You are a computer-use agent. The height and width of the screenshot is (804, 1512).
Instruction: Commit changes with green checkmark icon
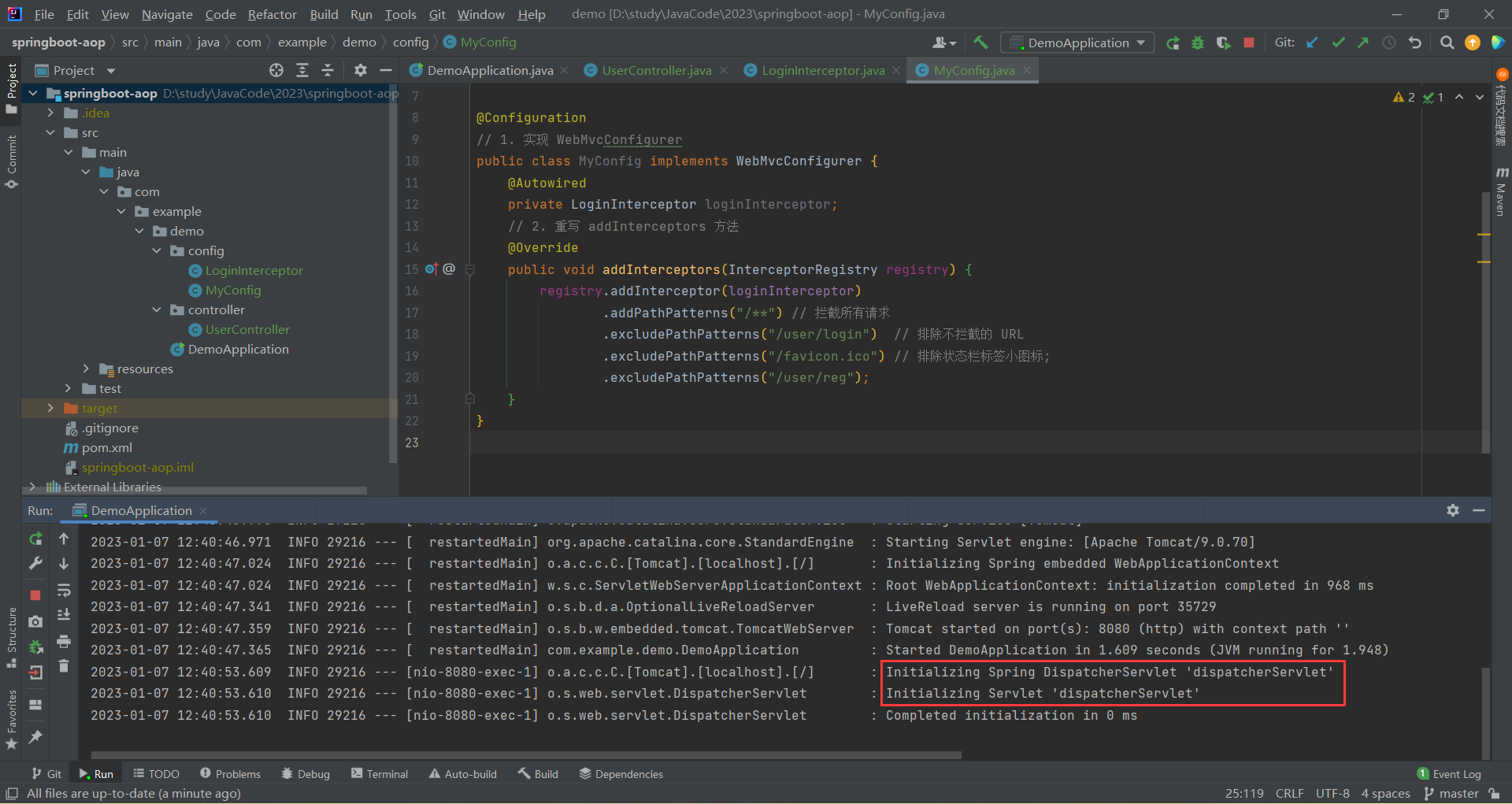pos(1338,43)
